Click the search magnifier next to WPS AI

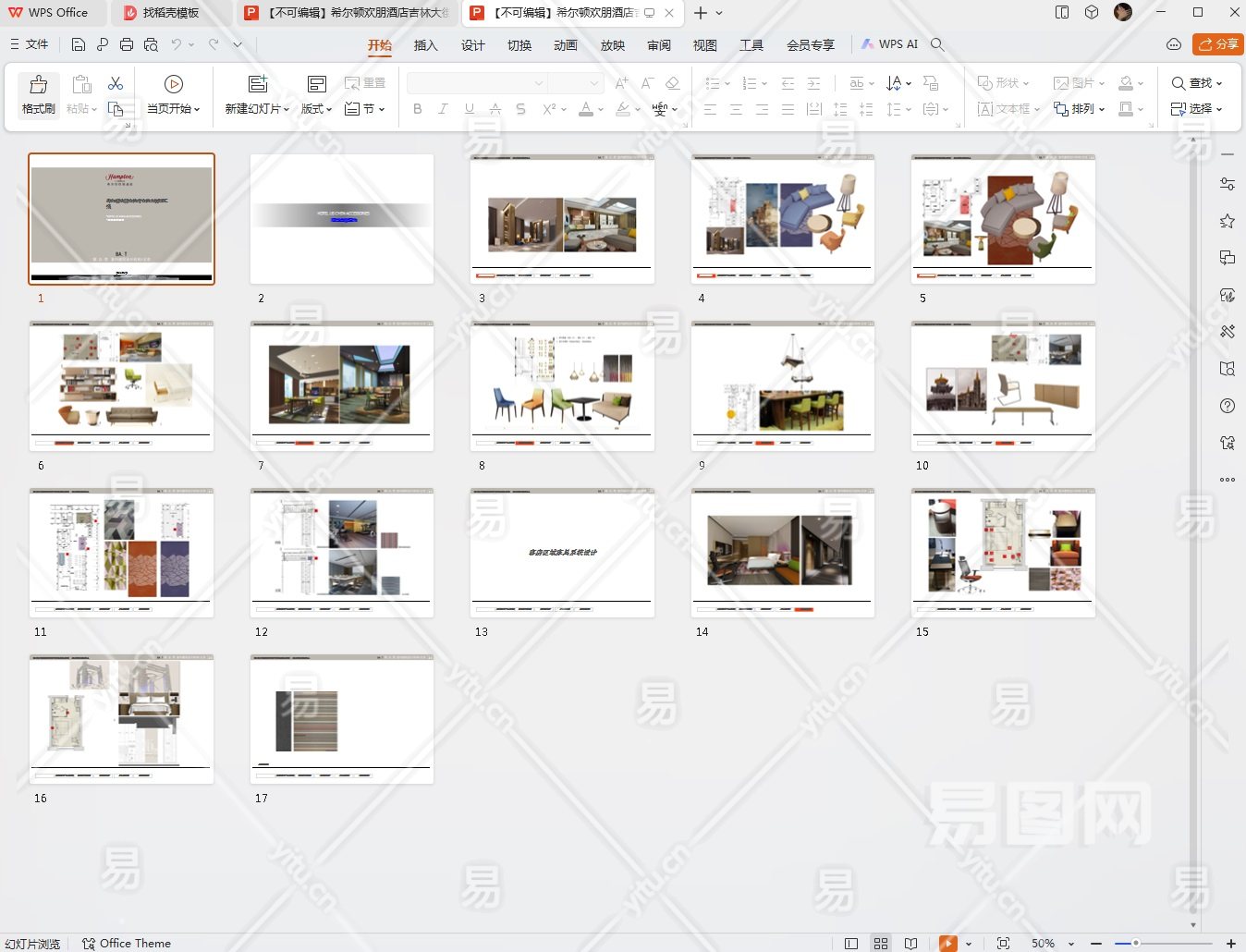click(x=937, y=44)
